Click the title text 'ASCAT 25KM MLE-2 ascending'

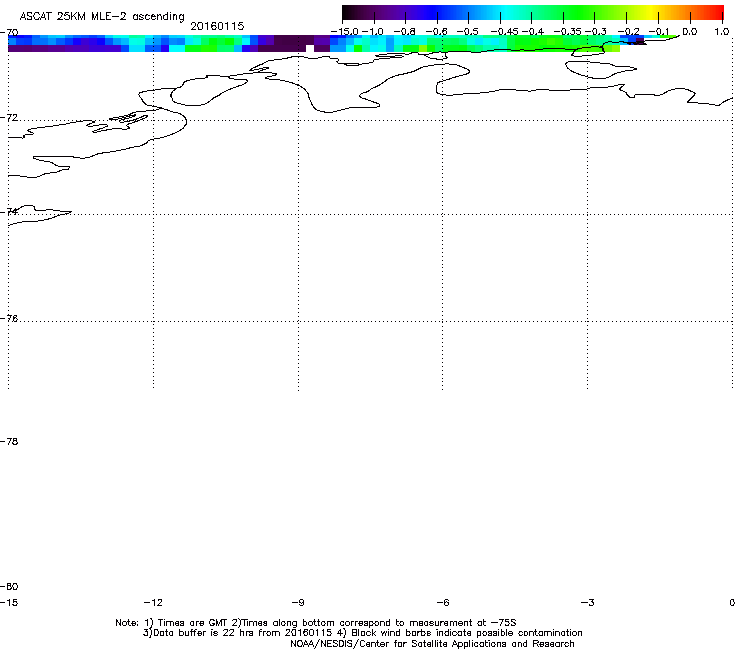click(x=102, y=16)
